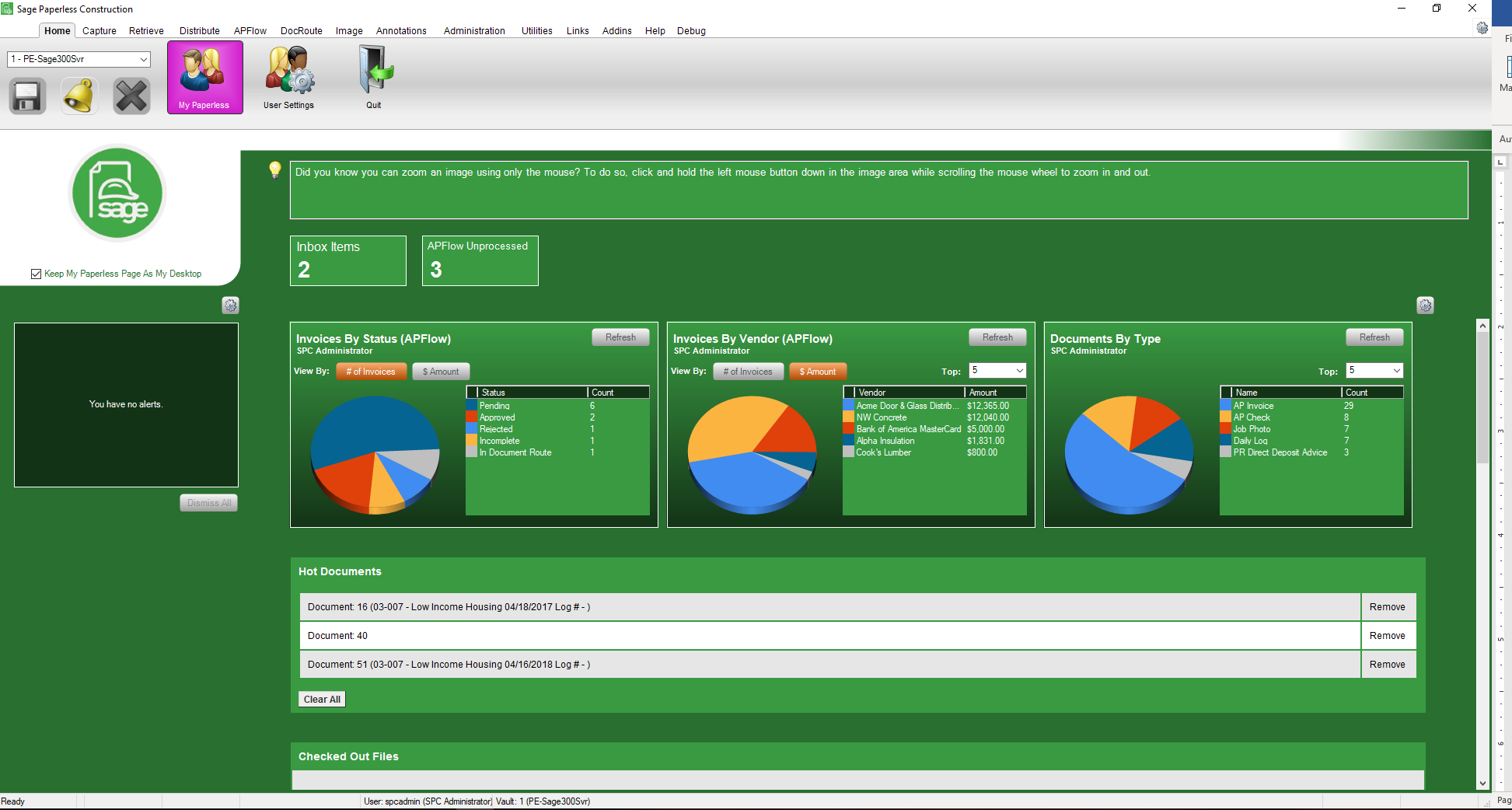Viewport: 1512px width, 810px height.
Task: Open Hot Document 40 row
Action: [830, 636]
